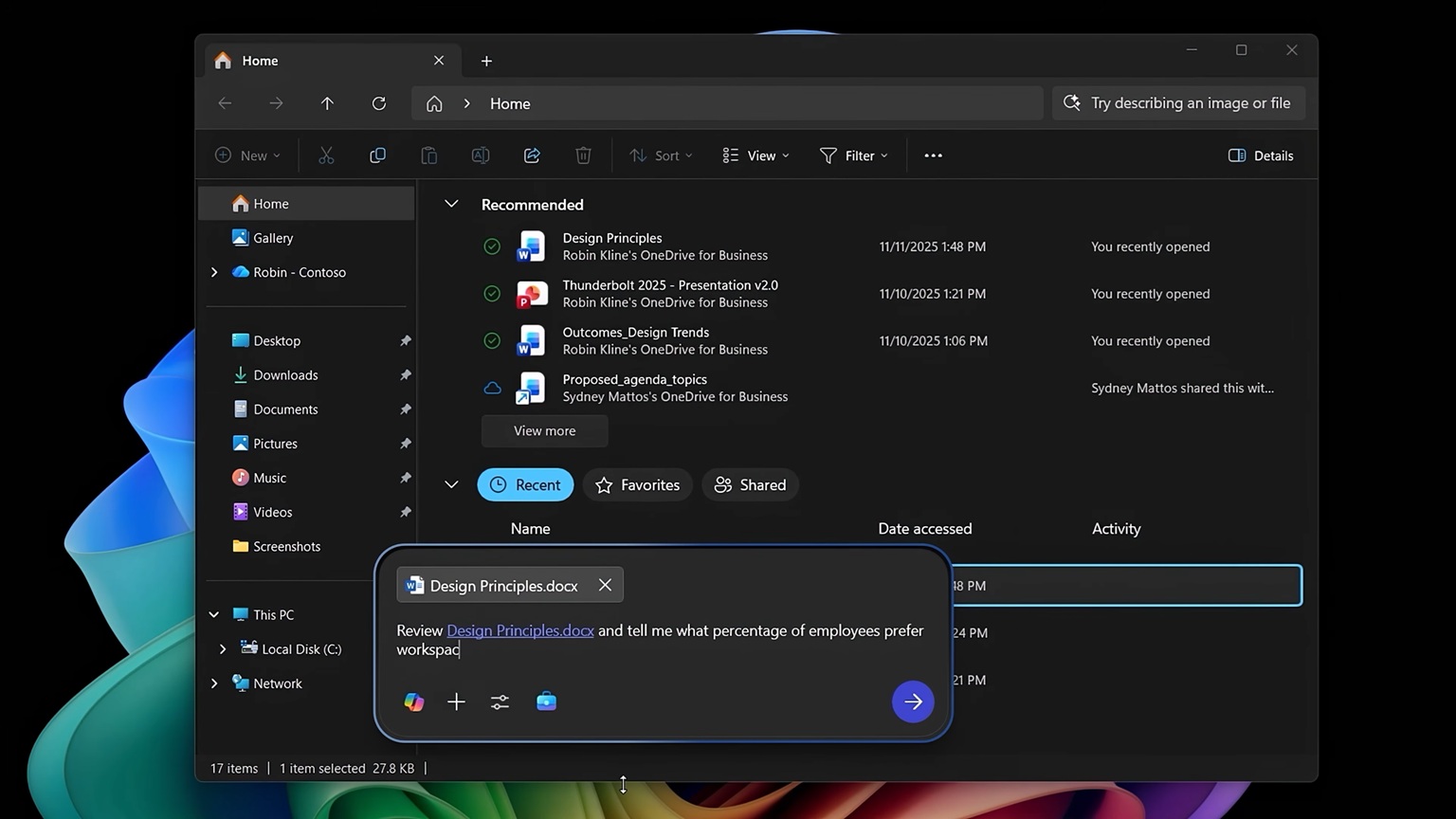Screen dimensions: 1456x819
Task: Click the Paste icon in the toolbar
Action: [428, 155]
